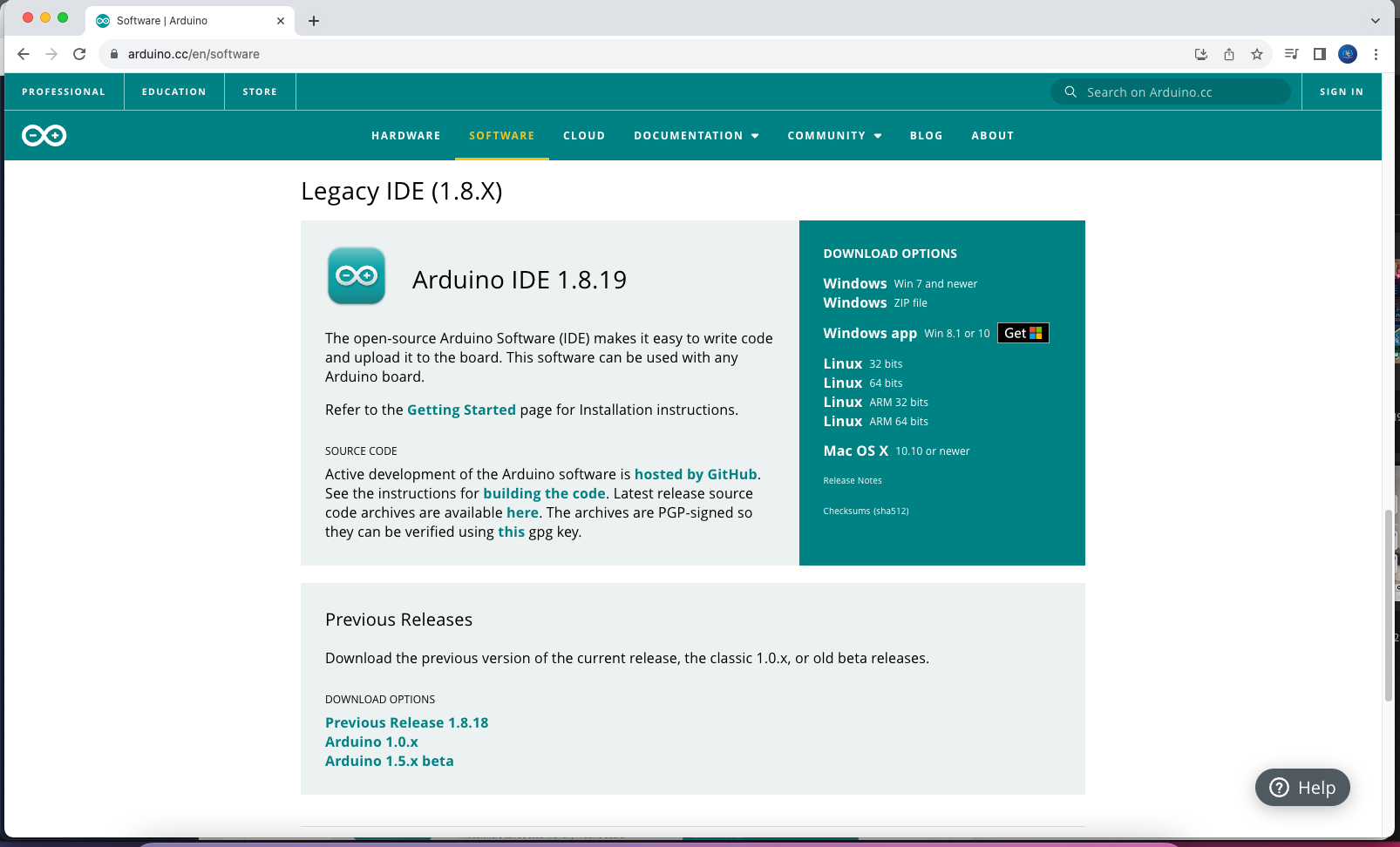1400x847 pixels.
Task: Close the Software | Arduino tab
Action: point(281,21)
